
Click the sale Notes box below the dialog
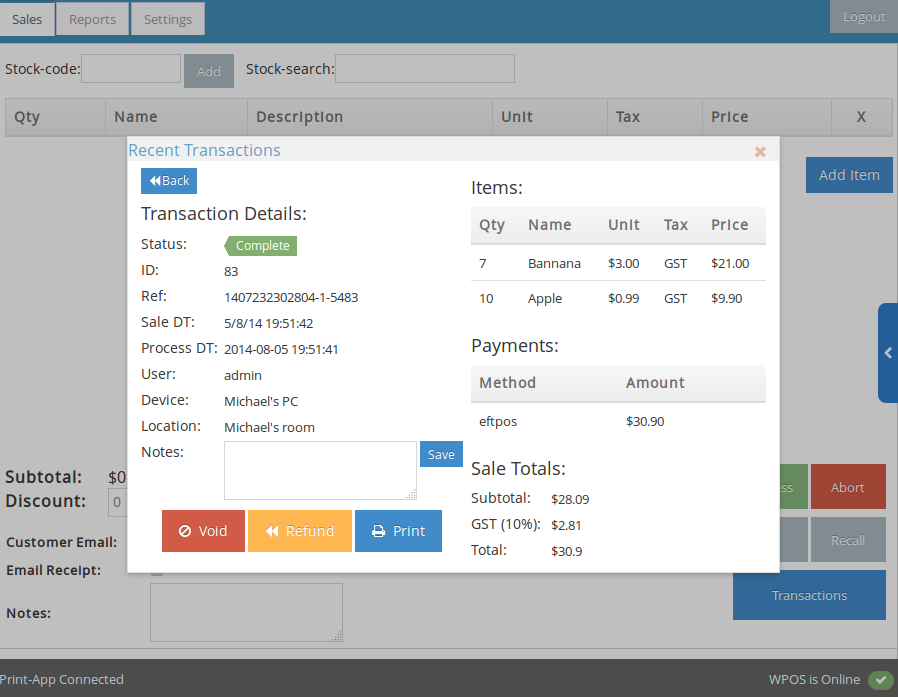[x=246, y=613]
